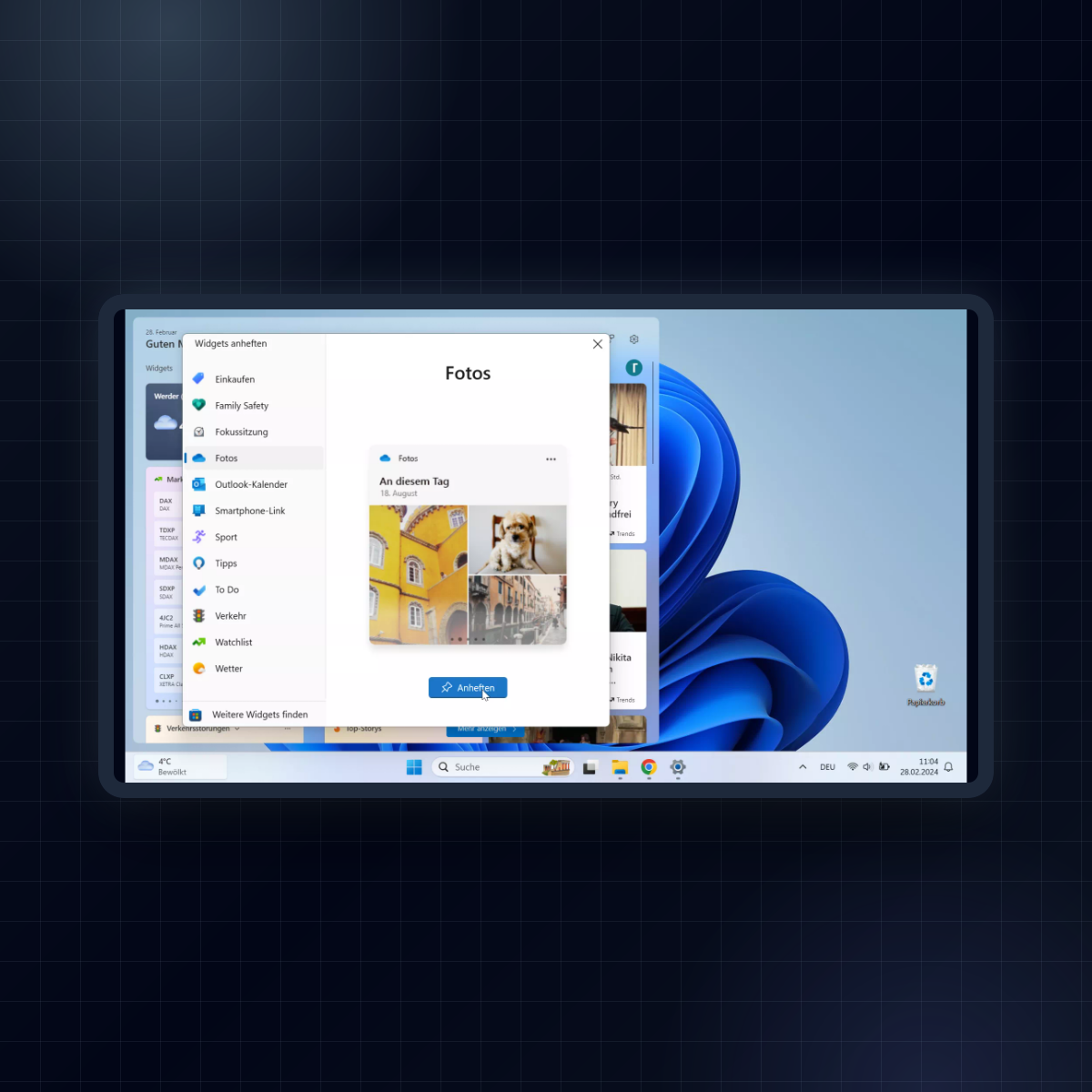This screenshot has width=1092, height=1092.
Task: Expand the Verkehrsstörungen dropdown chevron
Action: click(x=238, y=729)
